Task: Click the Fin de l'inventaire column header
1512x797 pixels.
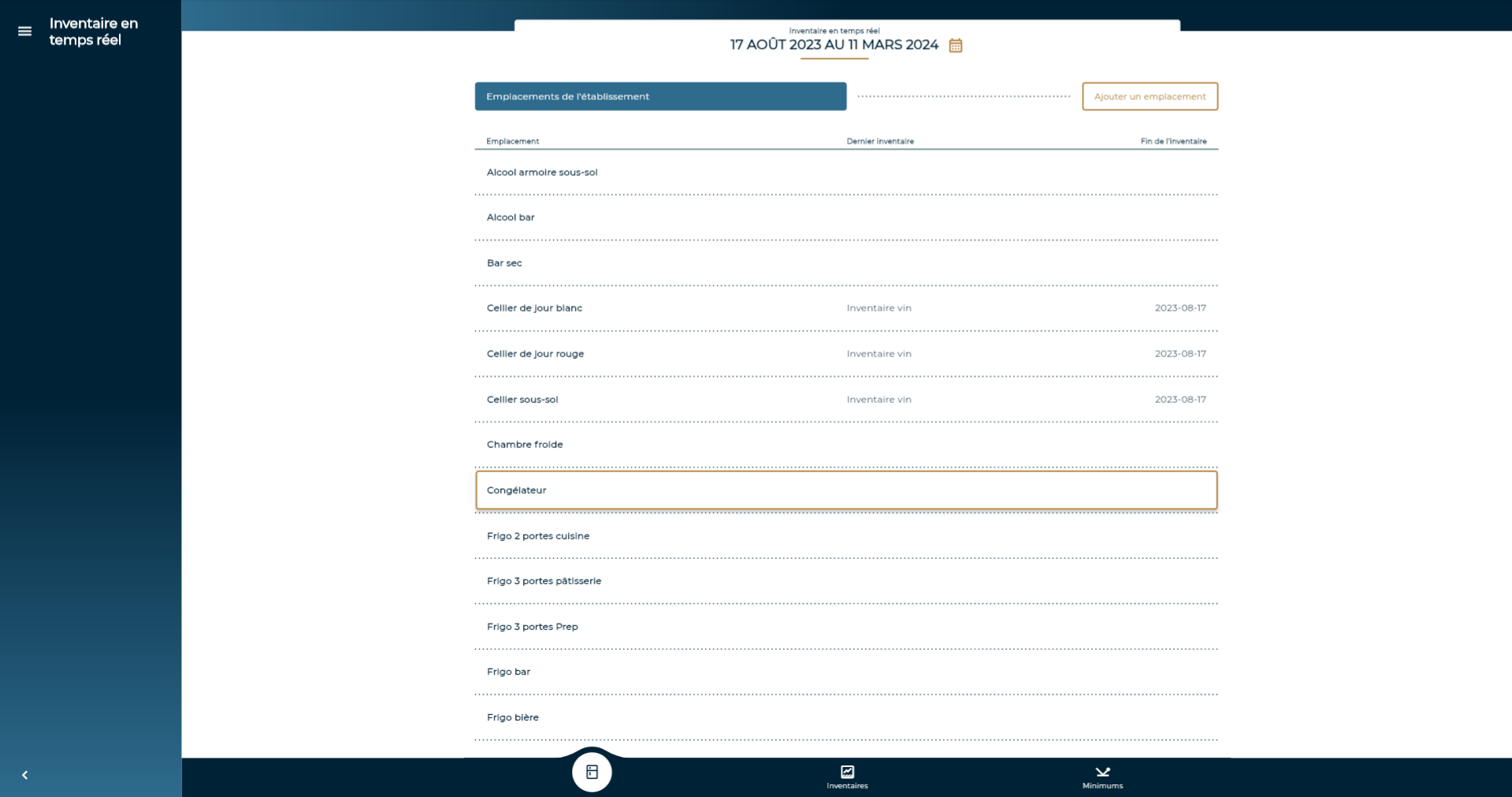Action: 1173,141
